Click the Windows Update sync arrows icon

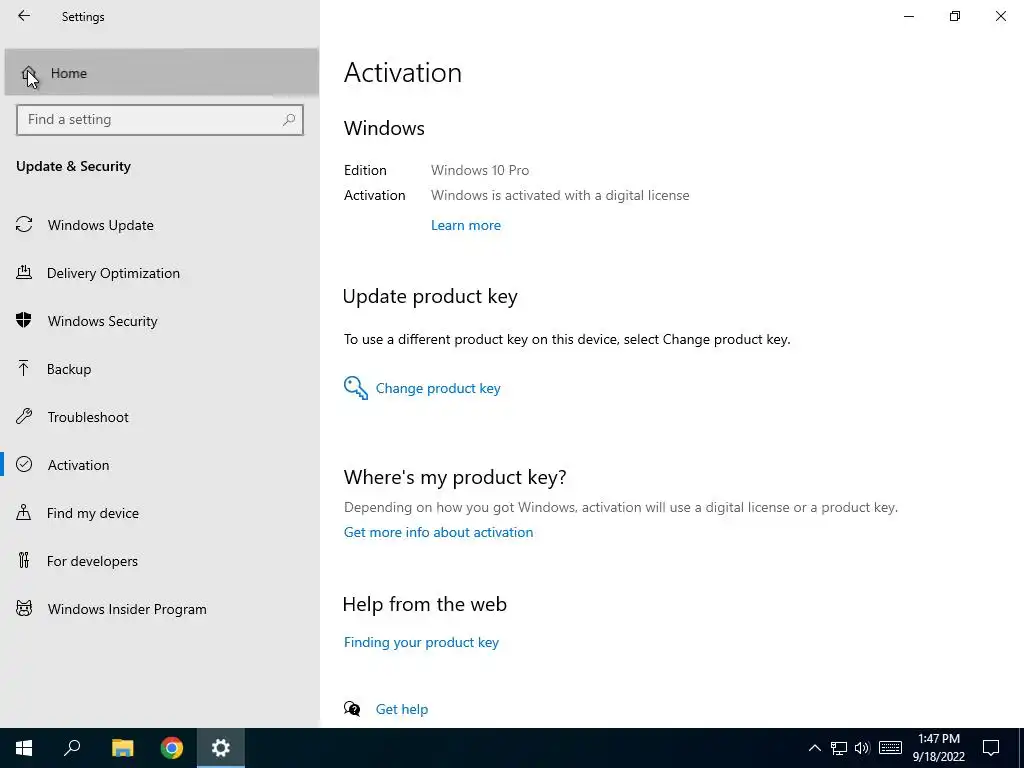point(24,225)
